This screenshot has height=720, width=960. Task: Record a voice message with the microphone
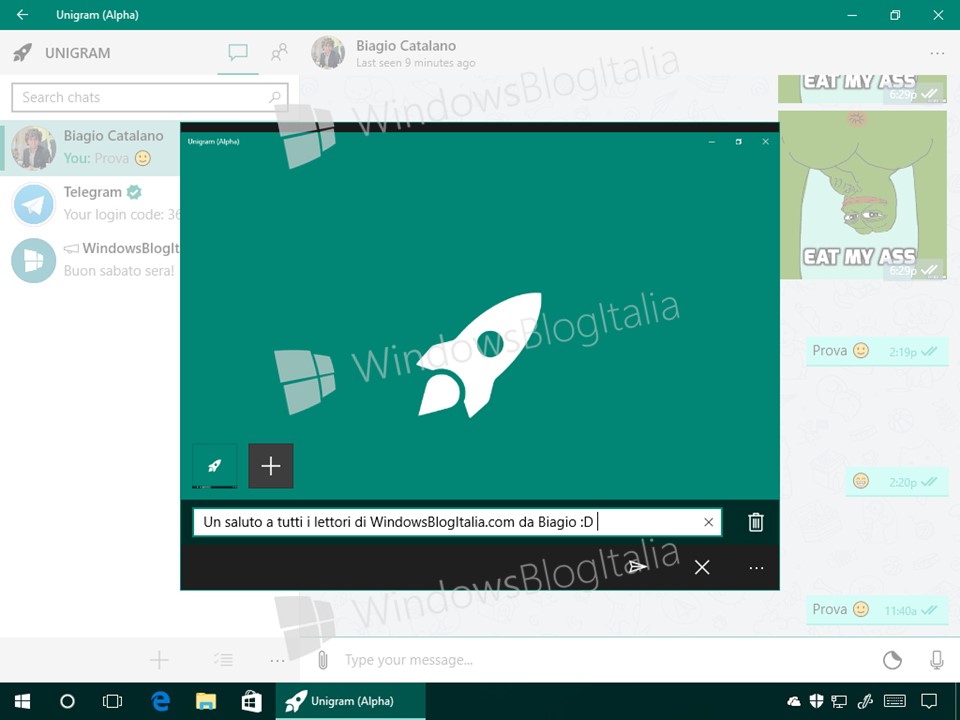936,660
